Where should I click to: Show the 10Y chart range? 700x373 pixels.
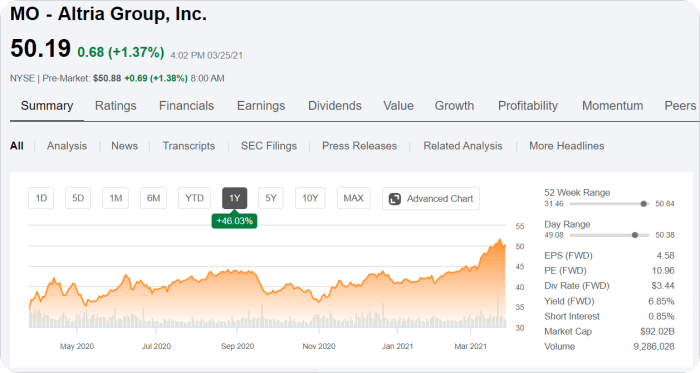pyautogui.click(x=310, y=198)
